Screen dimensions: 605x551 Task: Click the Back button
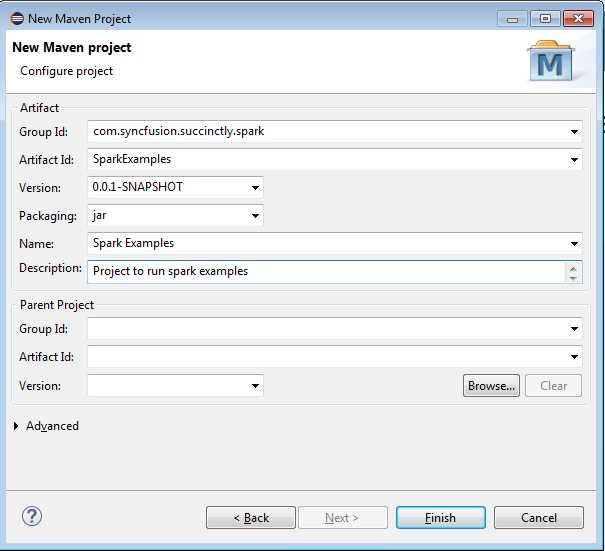tap(251, 517)
